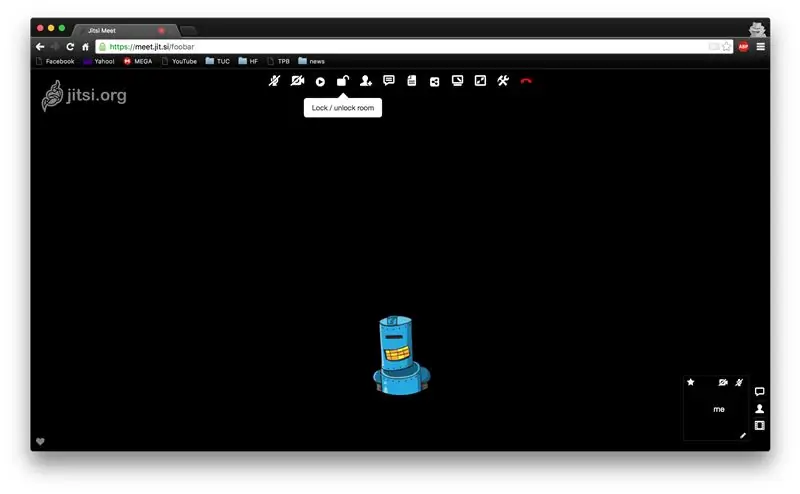Expand the HF bookmarks folder
This screenshot has width=800, height=494.
coord(248,61)
